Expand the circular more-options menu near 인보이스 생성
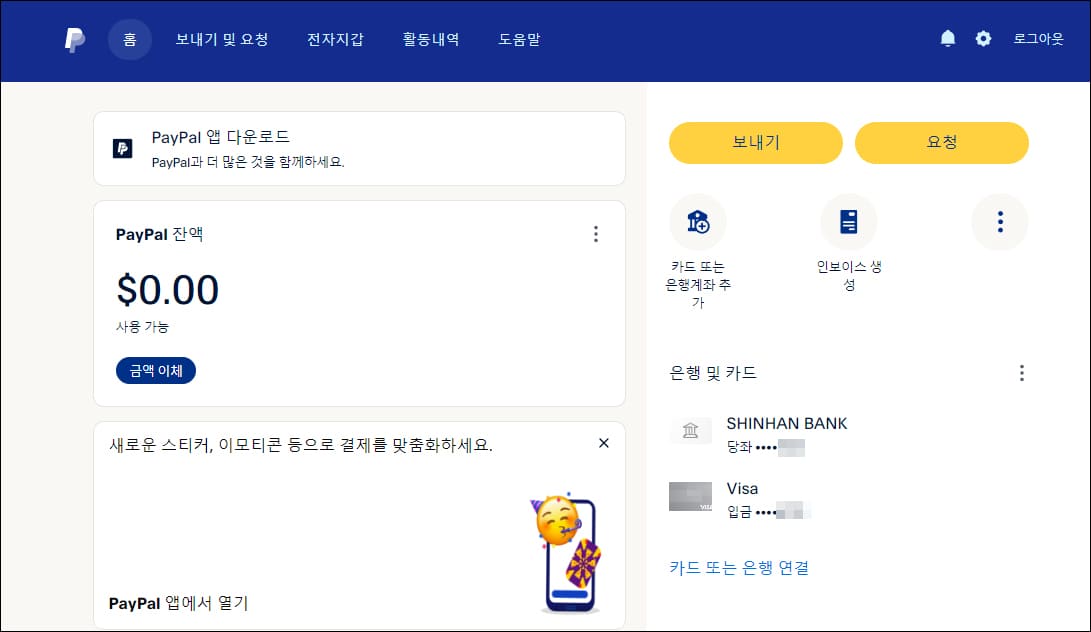Screen dimensions: 1091x632 [x=1000, y=222]
